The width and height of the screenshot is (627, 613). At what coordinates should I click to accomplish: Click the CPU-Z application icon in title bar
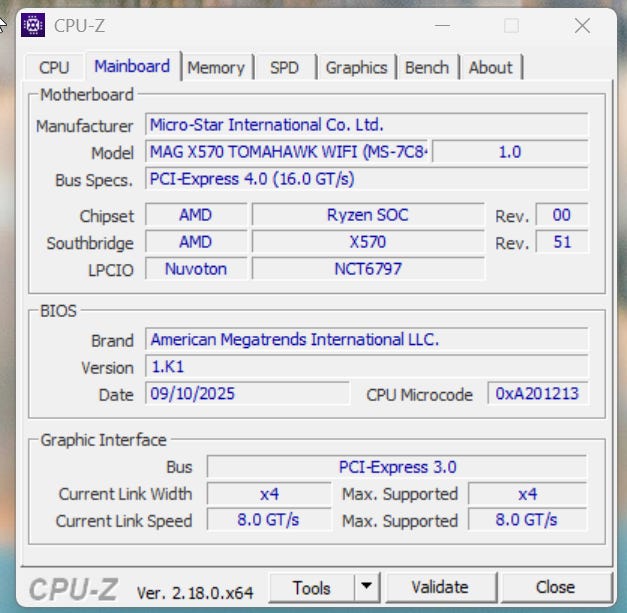point(33,25)
